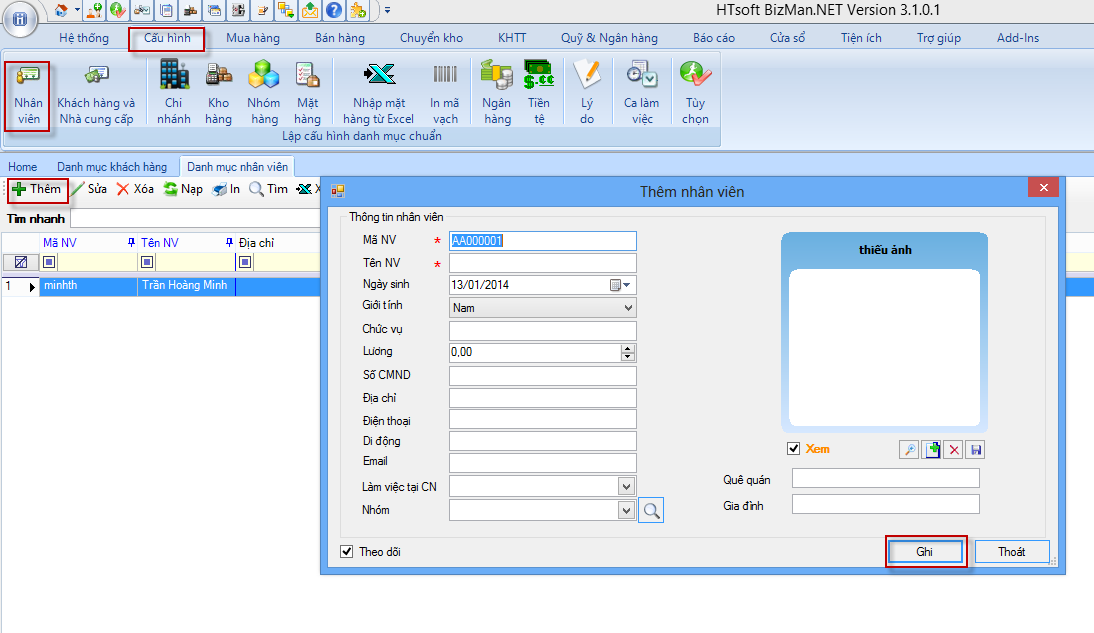Open the Ngày sinh date picker
1094x633 pixels.
(625, 284)
